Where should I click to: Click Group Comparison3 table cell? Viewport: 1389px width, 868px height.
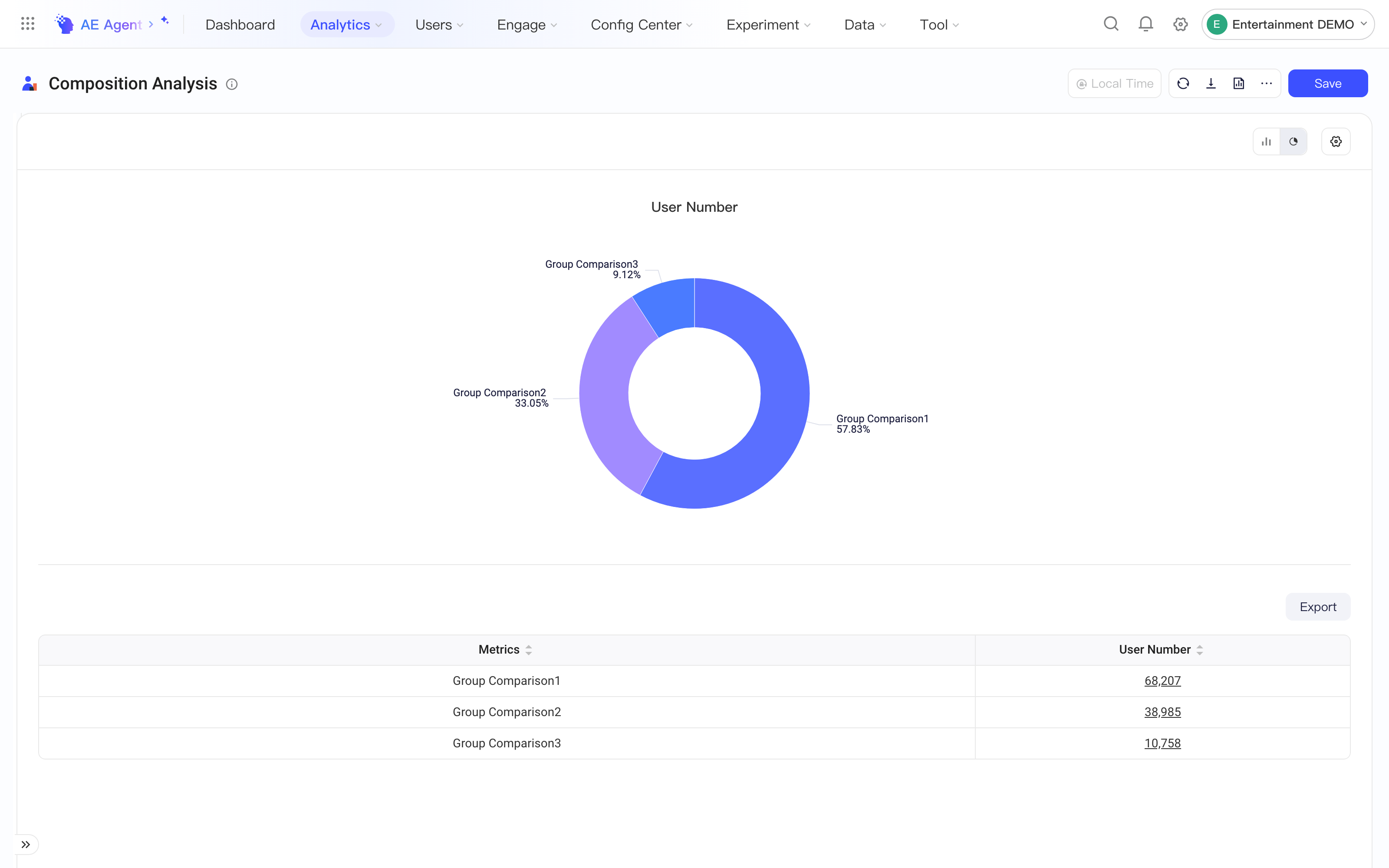506,743
